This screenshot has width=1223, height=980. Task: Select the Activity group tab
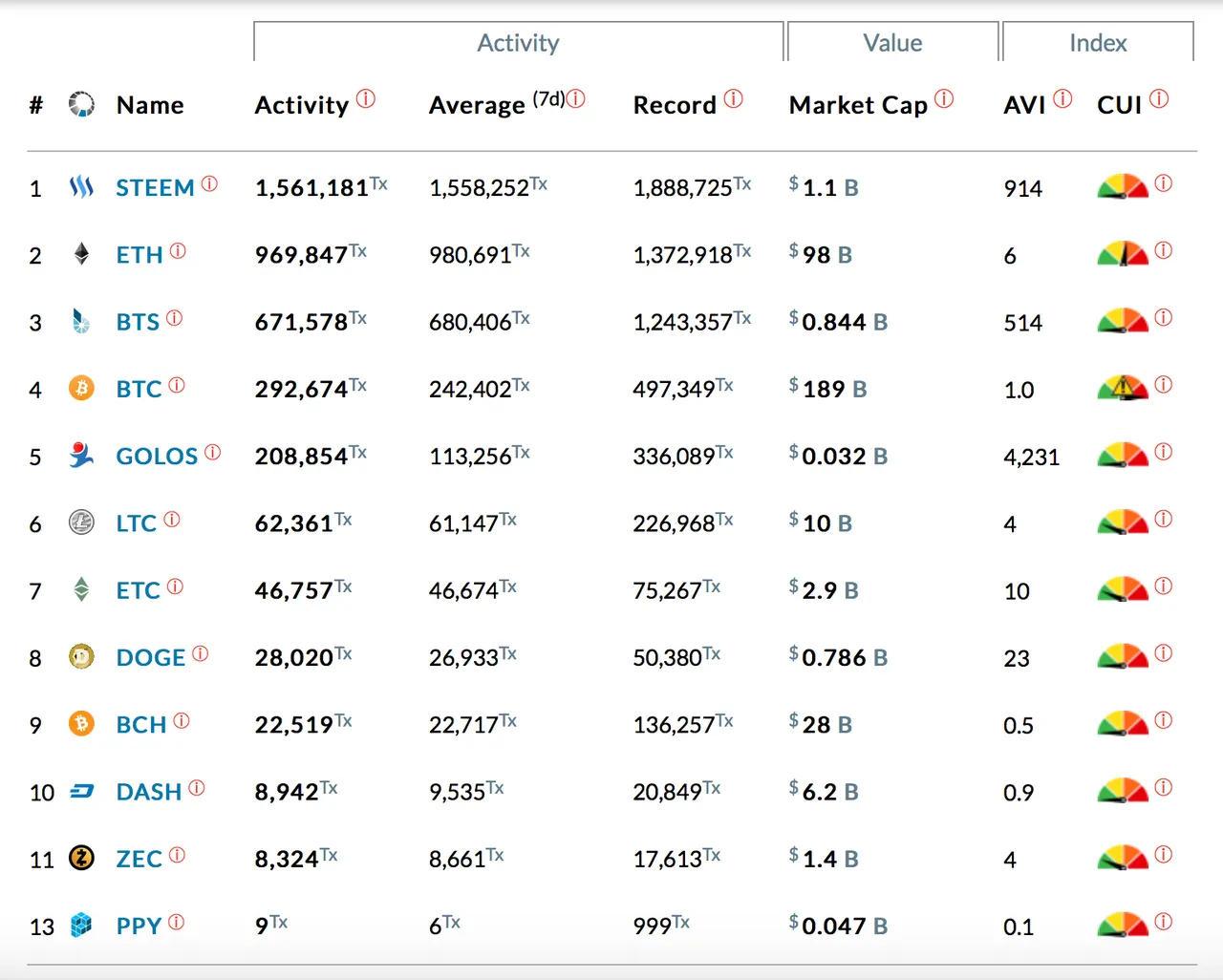[518, 43]
